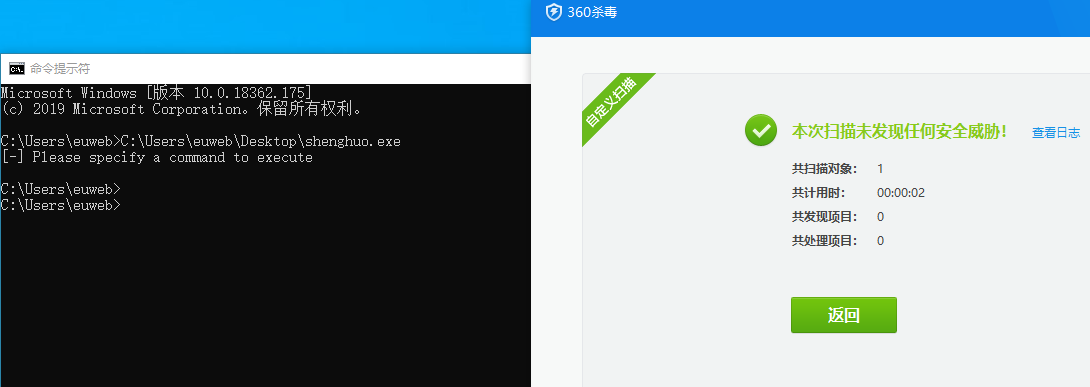
Task: Click the shenghuo.exe command line
Action: [201, 141]
